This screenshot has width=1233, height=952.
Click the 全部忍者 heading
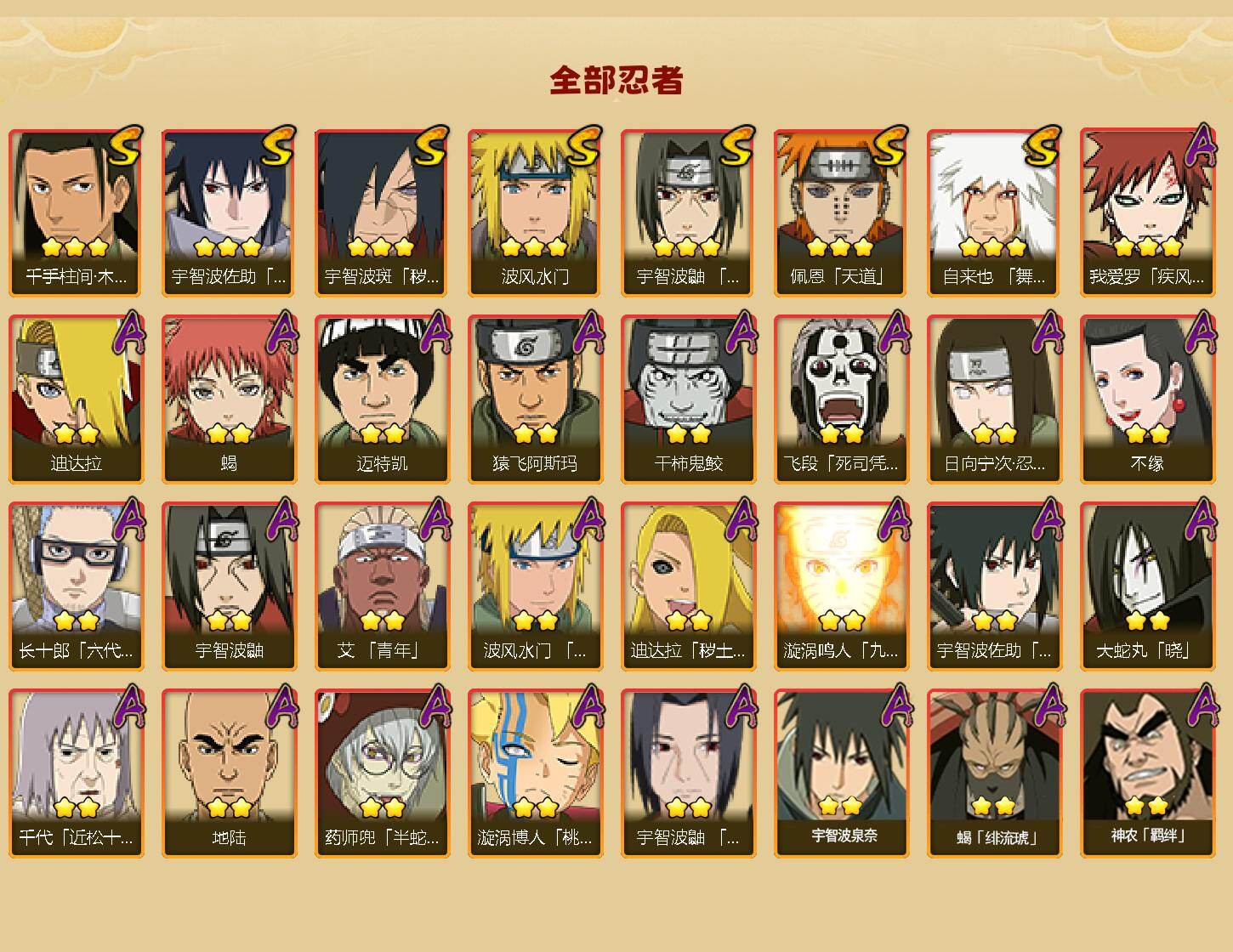pyautogui.click(x=616, y=81)
